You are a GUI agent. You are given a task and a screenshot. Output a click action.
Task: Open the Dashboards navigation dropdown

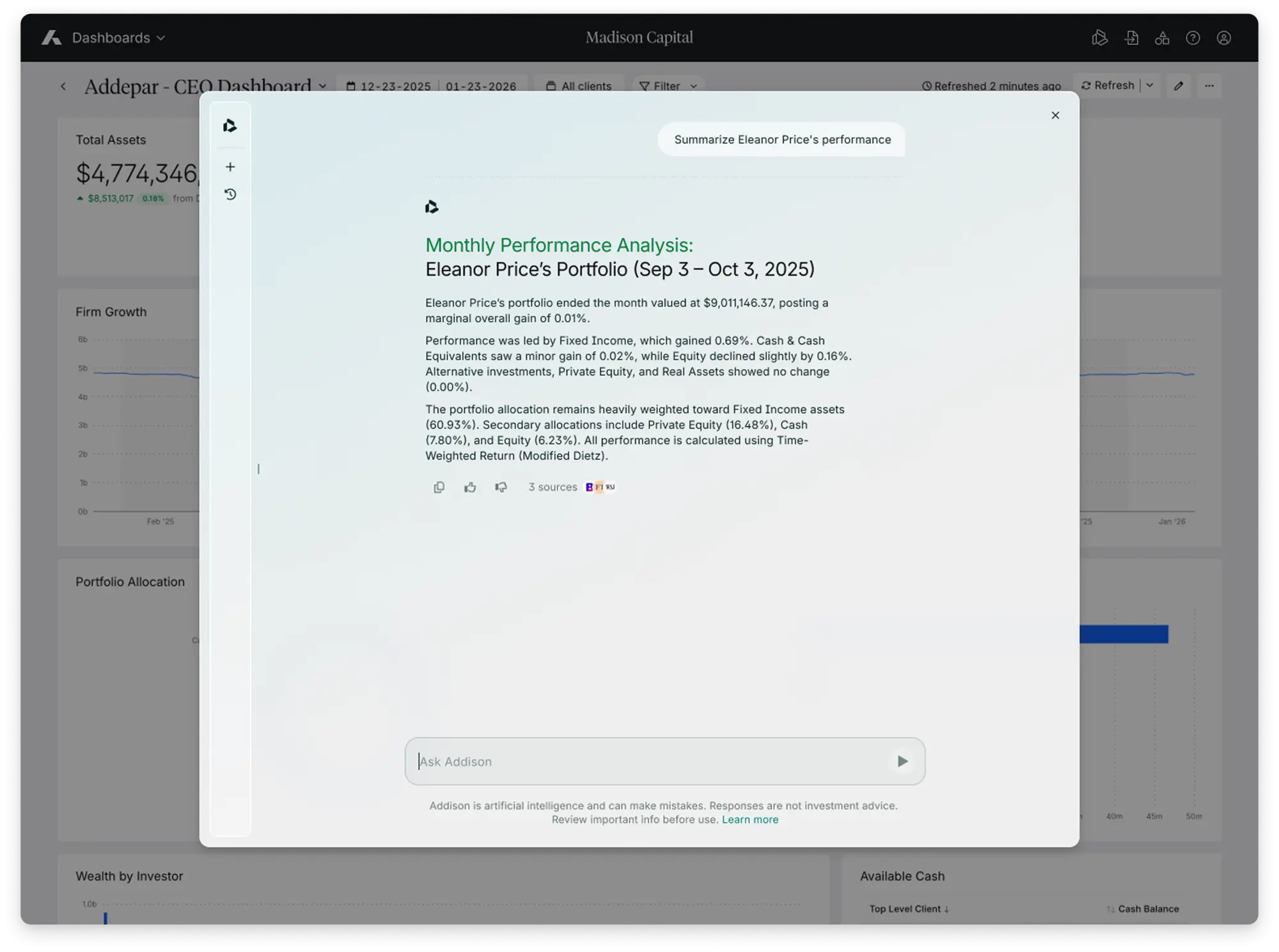[x=118, y=38]
